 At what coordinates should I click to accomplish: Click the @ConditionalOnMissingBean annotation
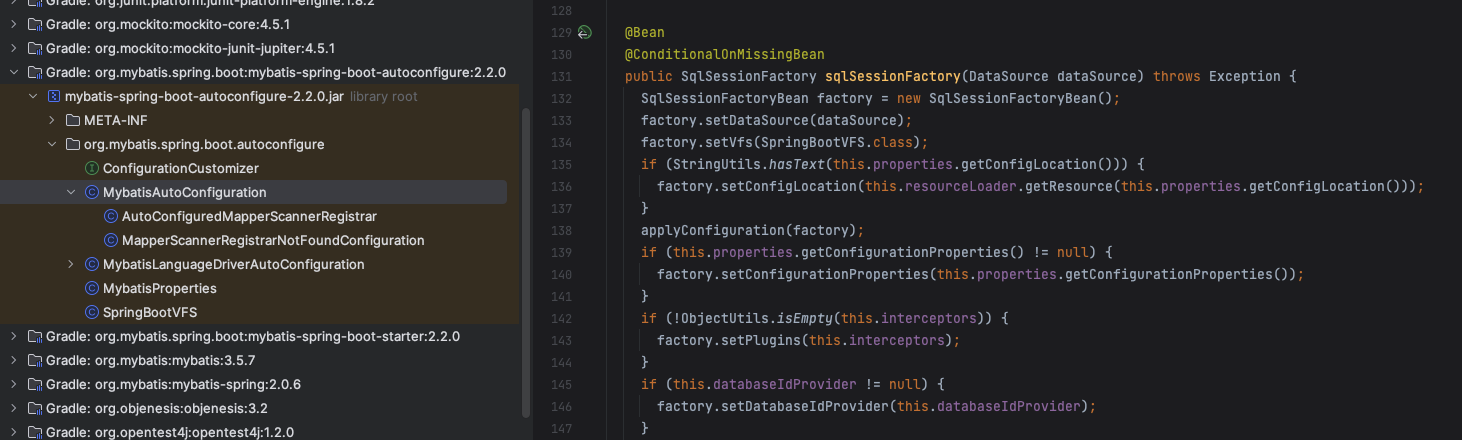[724, 54]
